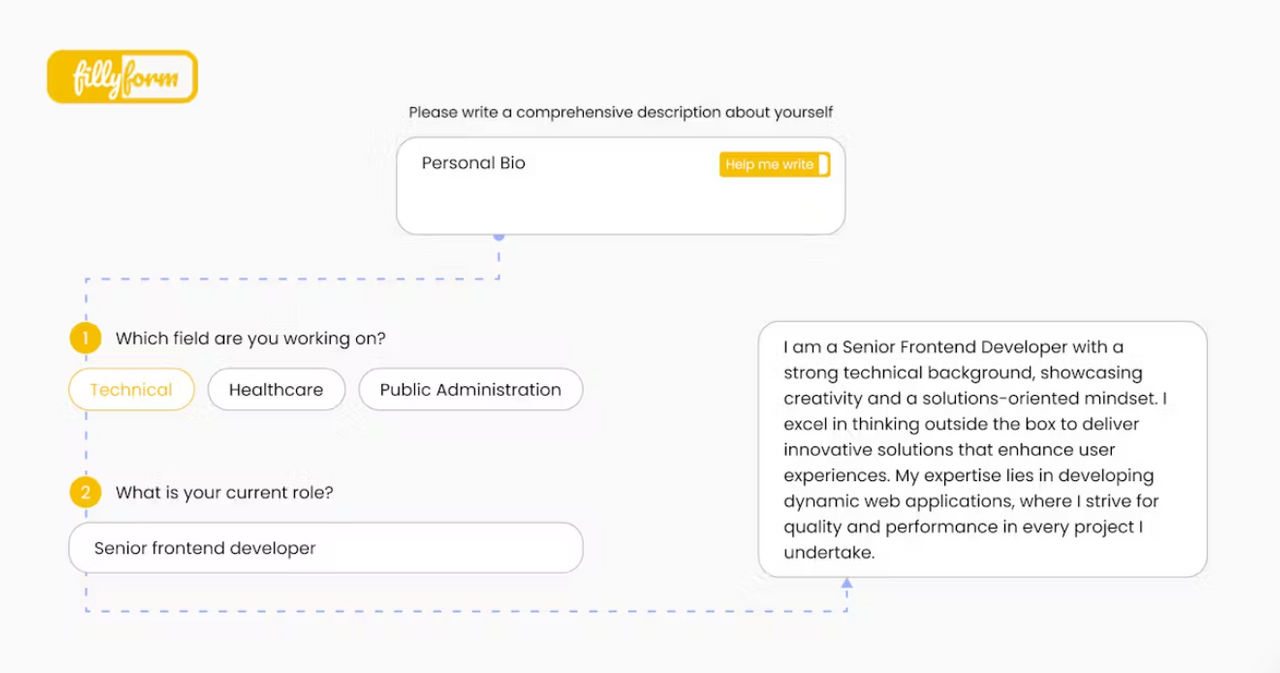1280x673 pixels.
Task: Click the 'Which field are you working on?' question
Action: 250,339
